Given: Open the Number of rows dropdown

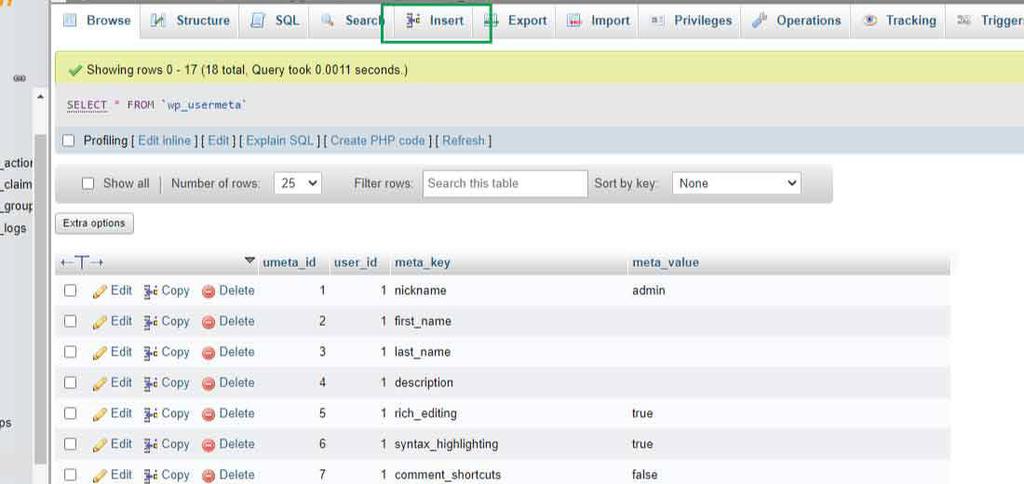Looking at the screenshot, I should click(x=298, y=184).
